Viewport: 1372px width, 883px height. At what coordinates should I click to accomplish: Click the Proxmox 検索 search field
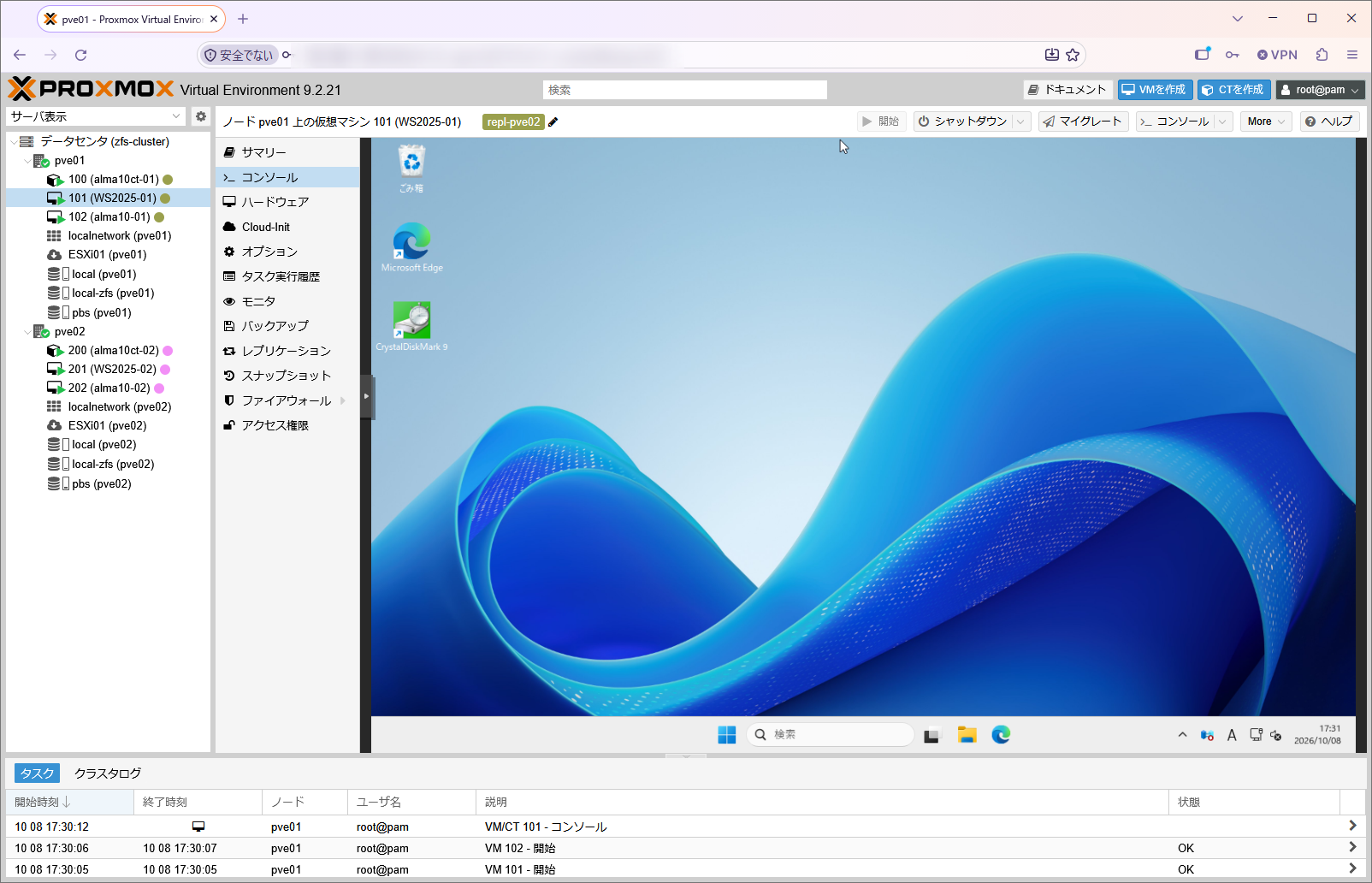pyautogui.click(x=685, y=90)
